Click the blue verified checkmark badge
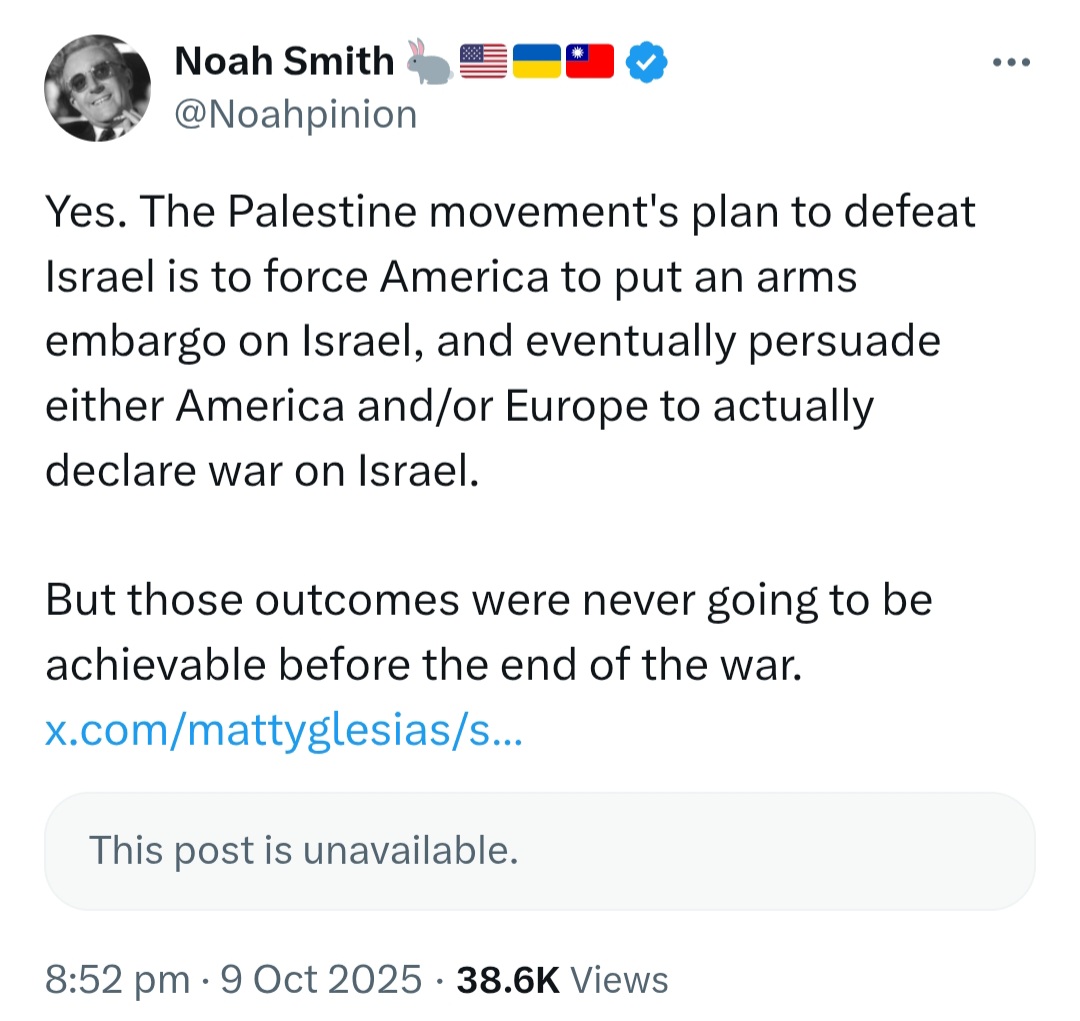 pyautogui.click(x=646, y=62)
